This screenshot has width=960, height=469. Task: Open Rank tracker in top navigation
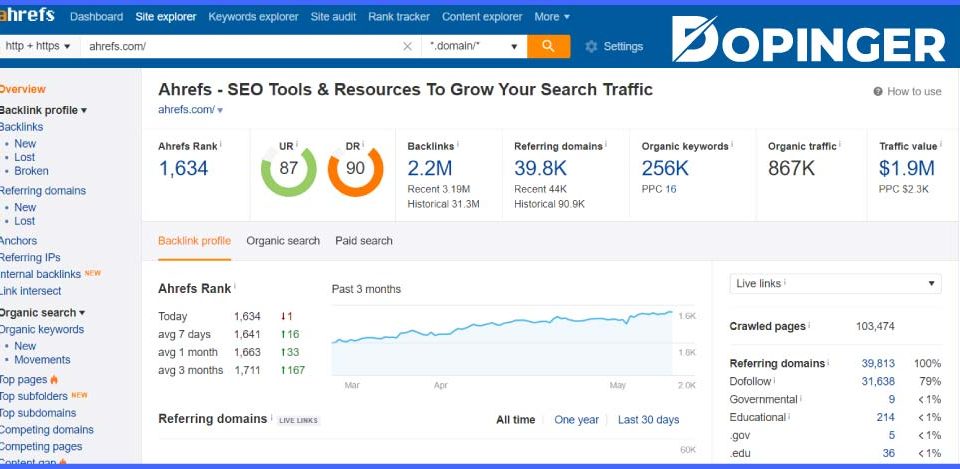[399, 17]
